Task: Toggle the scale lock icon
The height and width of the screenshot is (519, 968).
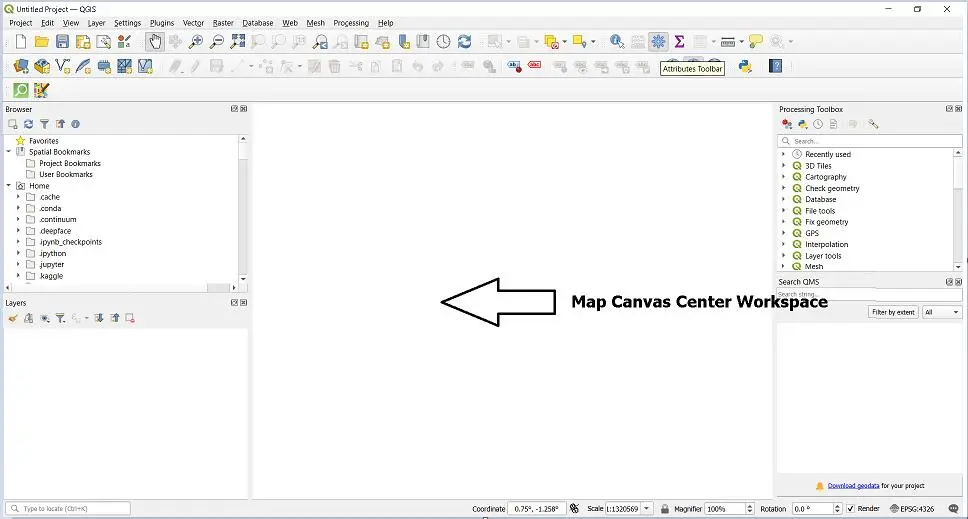Action: point(665,508)
